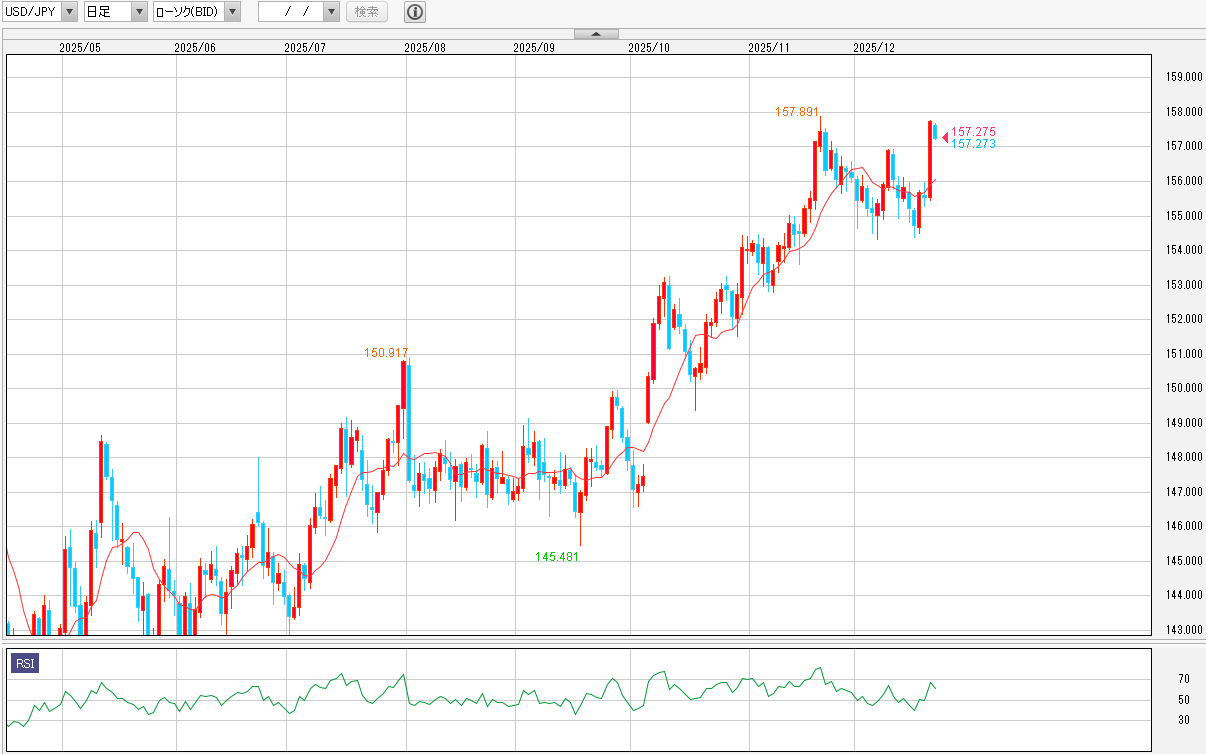Click the RSI 70 level label
Screen dimensions: 1206x754
(x=1183, y=679)
